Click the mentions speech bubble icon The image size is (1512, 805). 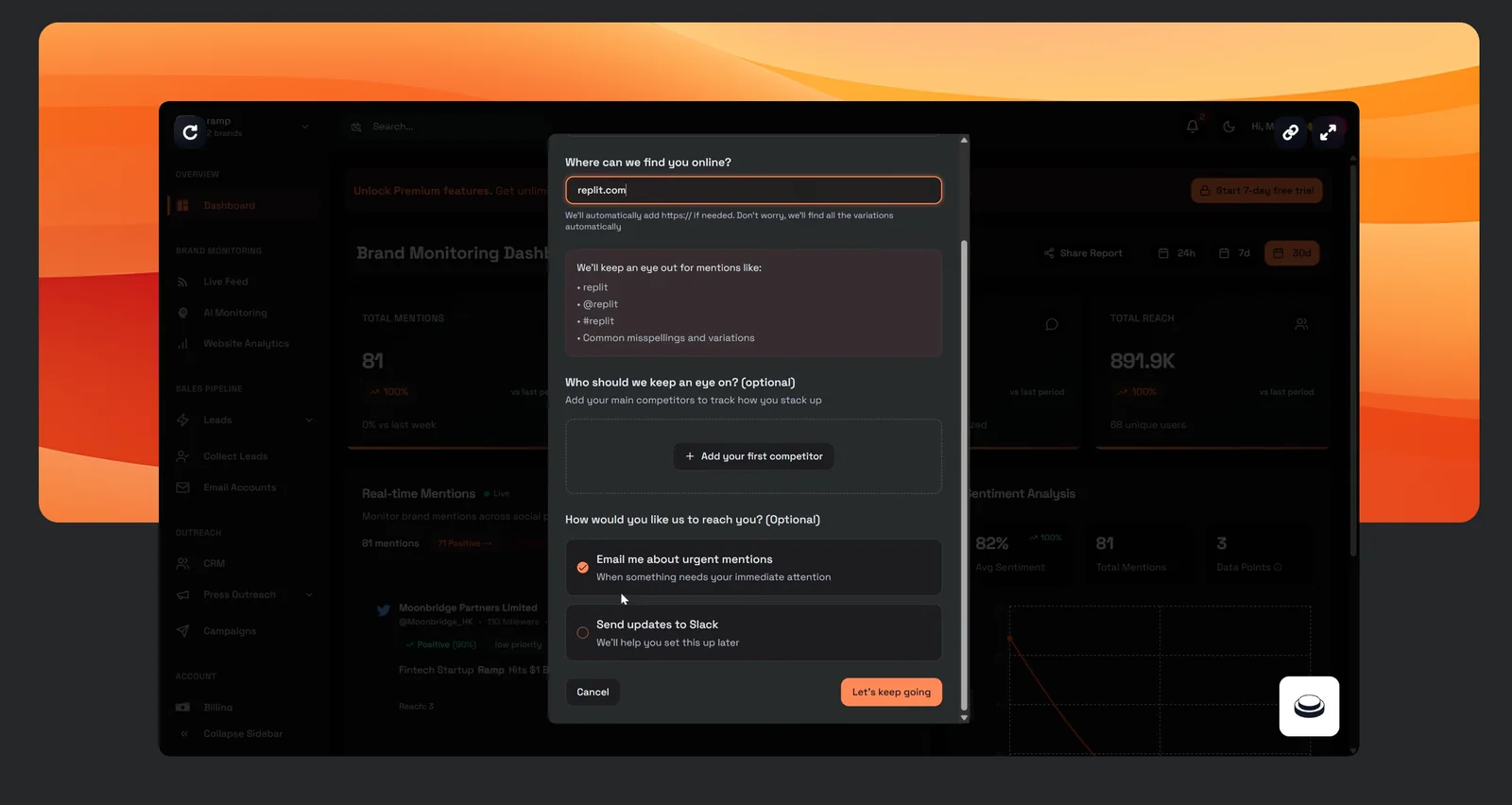(1052, 324)
